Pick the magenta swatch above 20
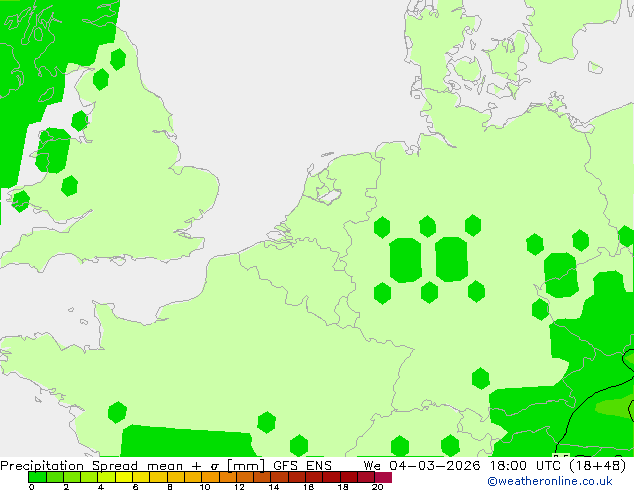This screenshot has height=490, width=634. 383,477
